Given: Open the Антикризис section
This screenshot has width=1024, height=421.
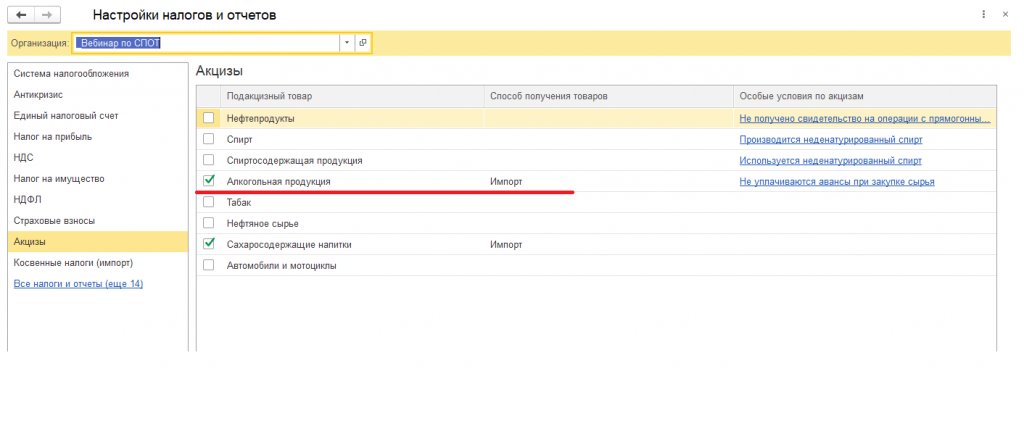Looking at the screenshot, I should point(98,95).
